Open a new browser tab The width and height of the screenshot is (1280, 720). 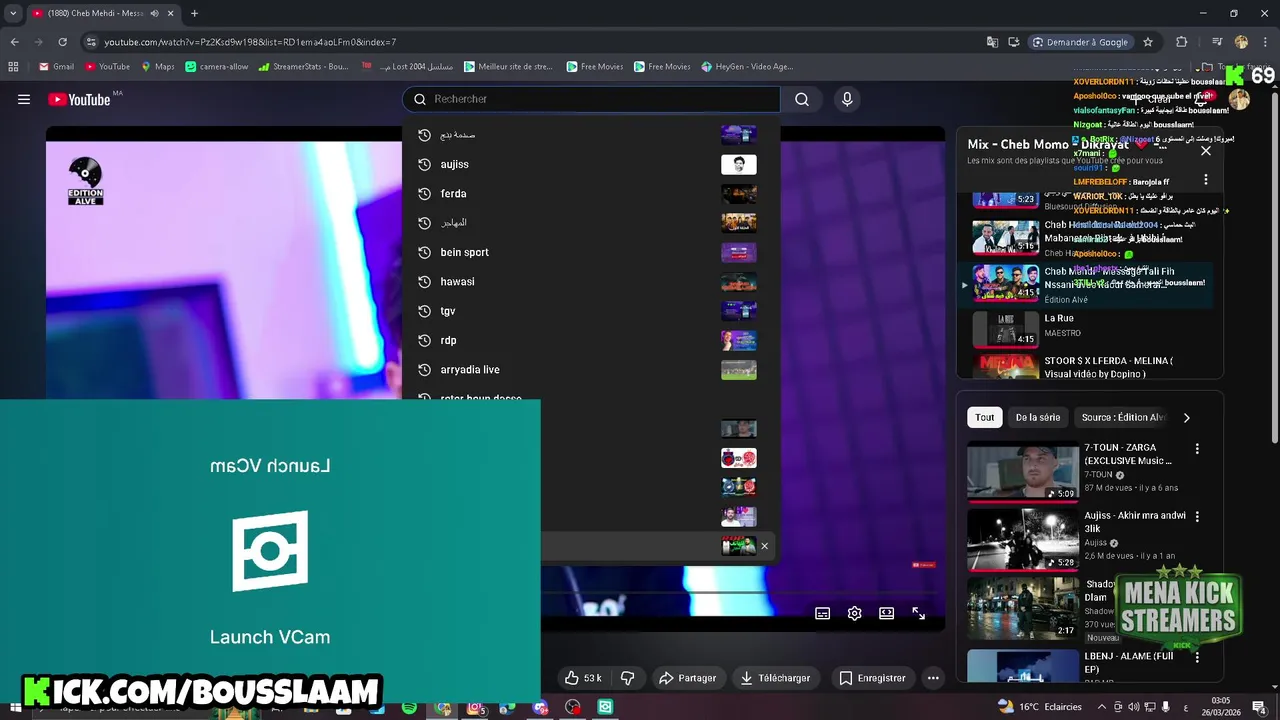click(x=194, y=13)
